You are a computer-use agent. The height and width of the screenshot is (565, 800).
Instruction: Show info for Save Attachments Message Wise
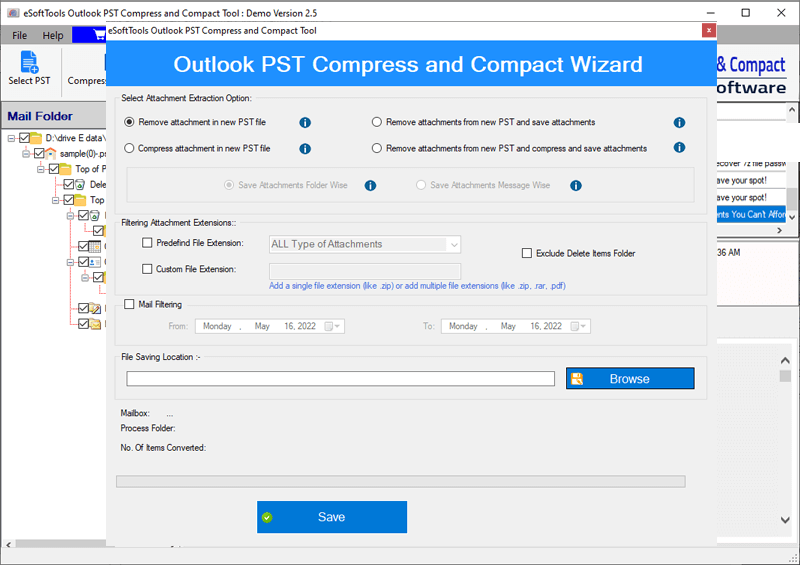pyautogui.click(x=576, y=185)
